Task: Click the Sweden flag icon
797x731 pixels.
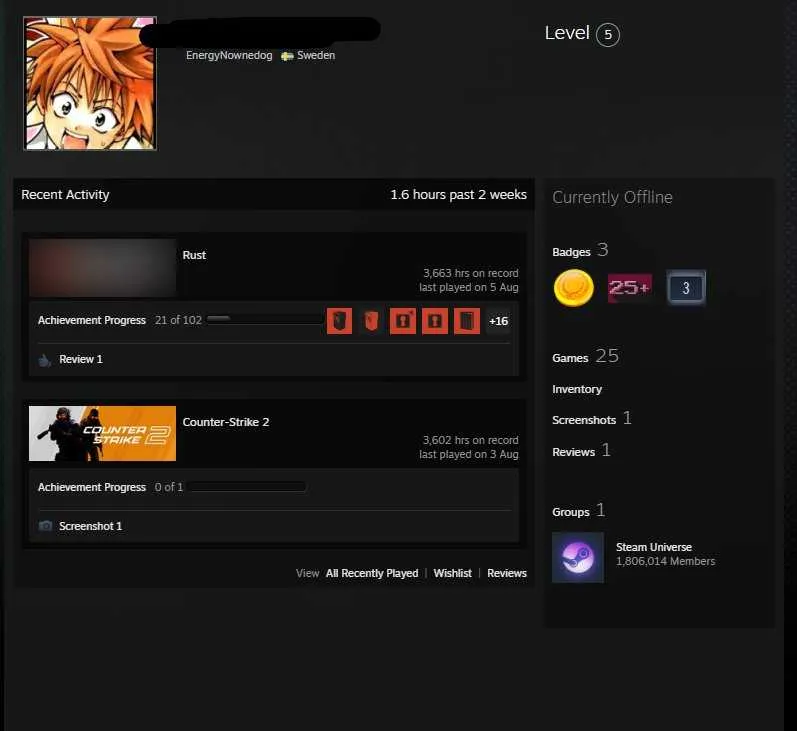Action: point(287,56)
